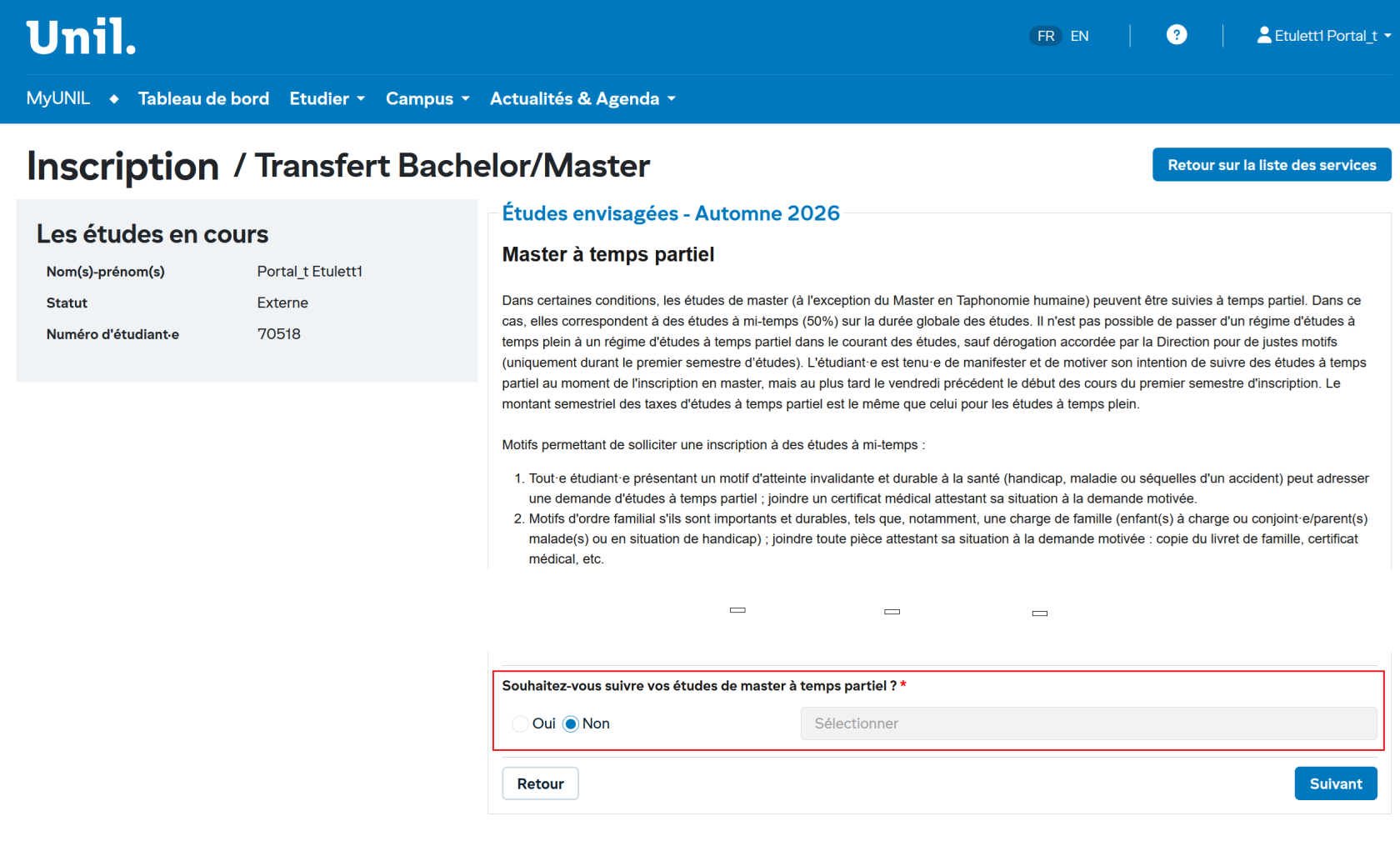The width and height of the screenshot is (1400, 841).
Task: Expand the Campus menu
Action: (x=427, y=99)
